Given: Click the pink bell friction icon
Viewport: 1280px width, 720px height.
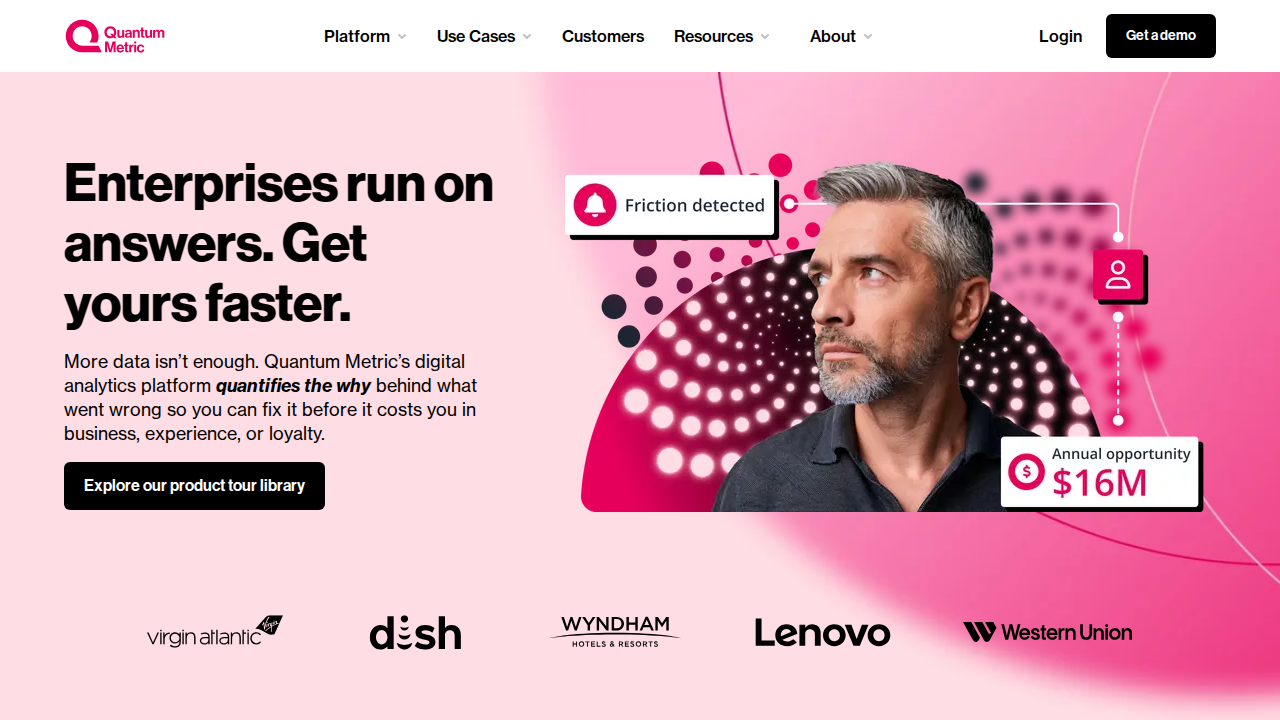Looking at the screenshot, I should [x=595, y=205].
